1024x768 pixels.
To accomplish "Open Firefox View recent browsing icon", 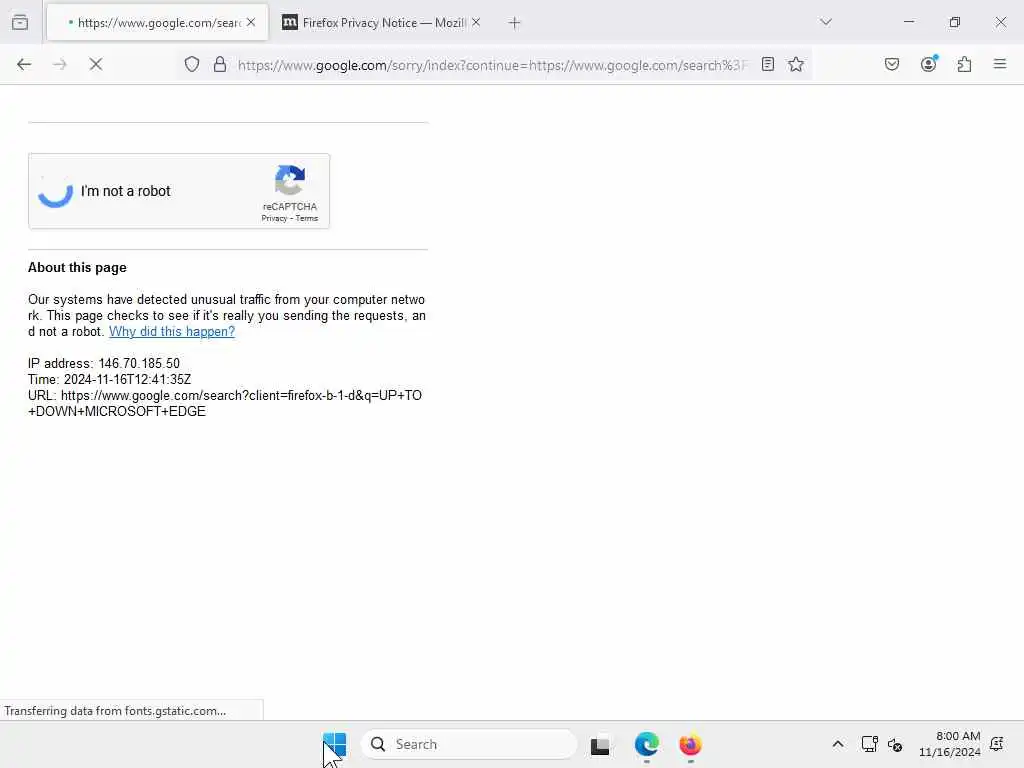I will 20,22.
